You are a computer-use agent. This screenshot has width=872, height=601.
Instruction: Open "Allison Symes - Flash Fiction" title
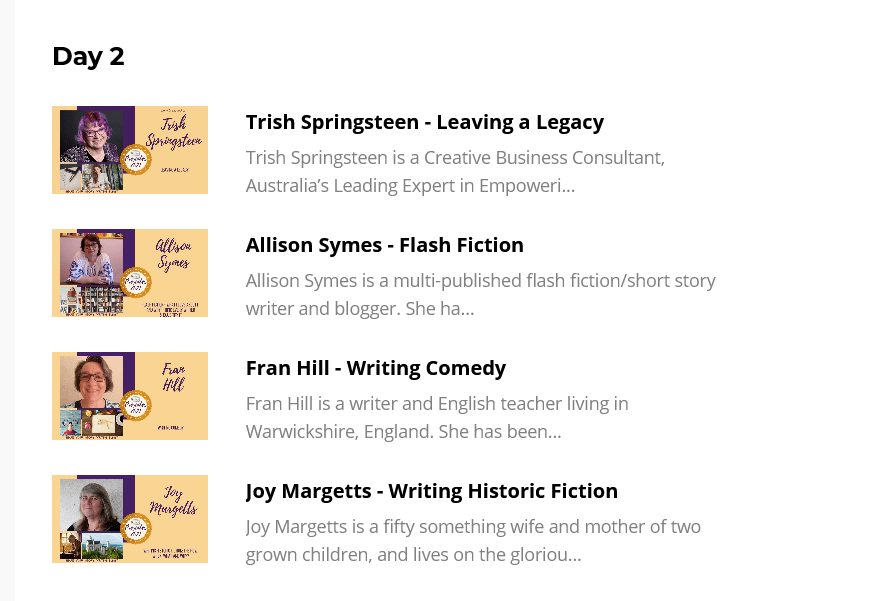tap(384, 245)
